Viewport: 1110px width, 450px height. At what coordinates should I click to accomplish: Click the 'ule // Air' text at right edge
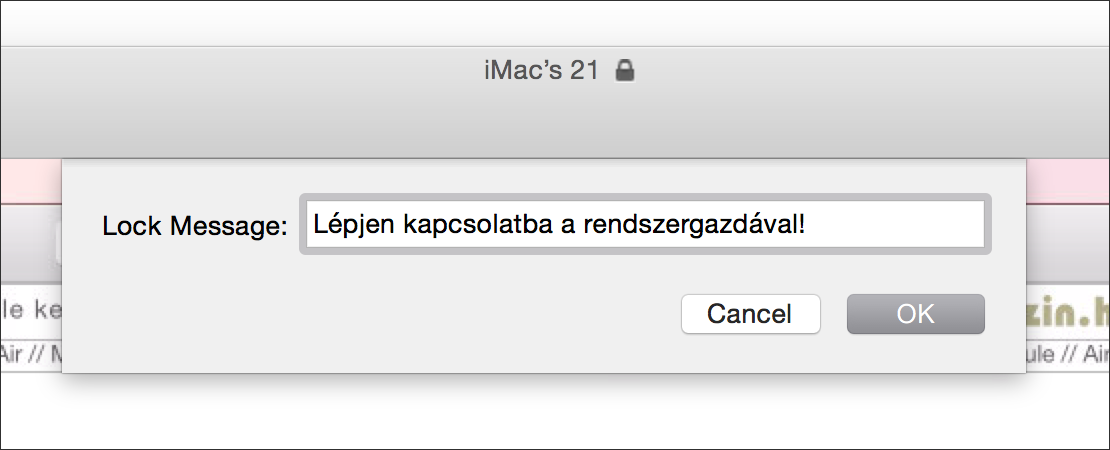[1068, 353]
